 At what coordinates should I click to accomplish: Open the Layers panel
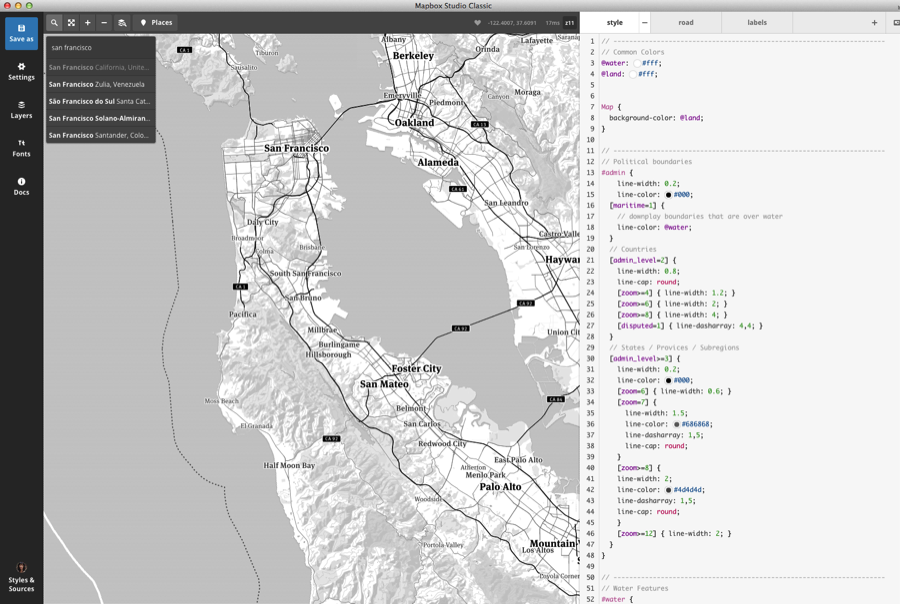click(x=21, y=109)
